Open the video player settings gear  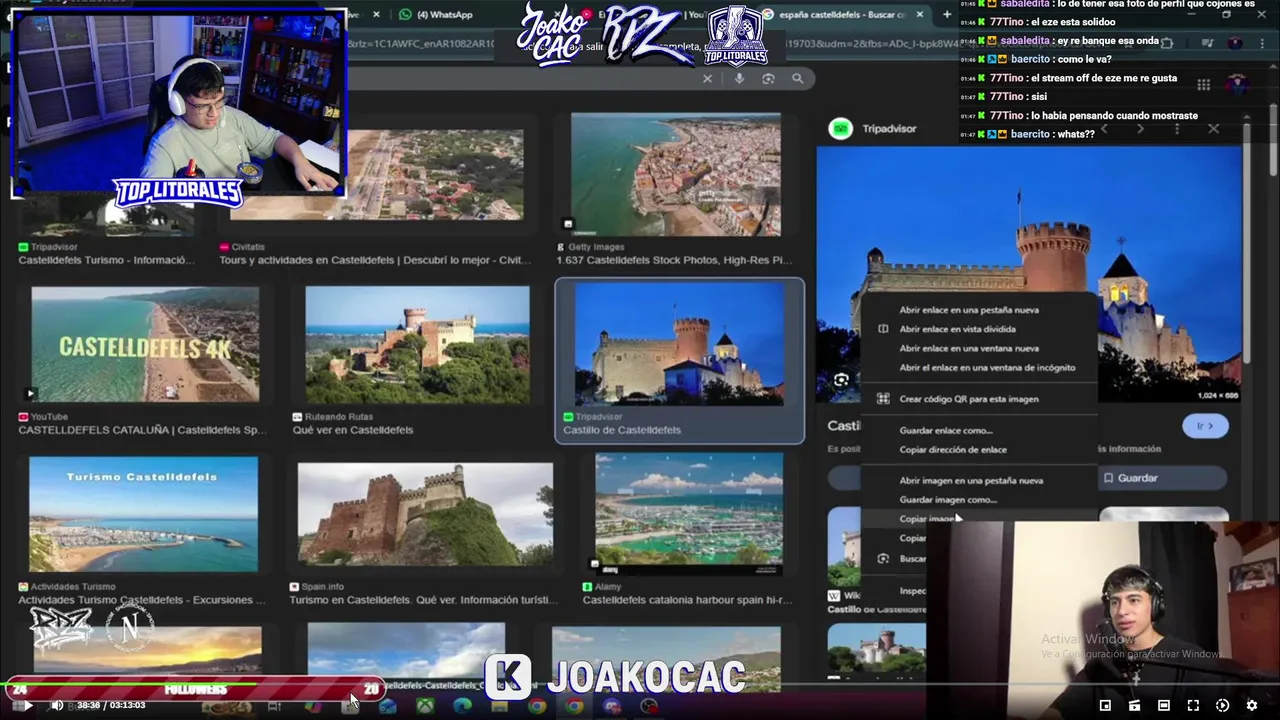point(1251,705)
